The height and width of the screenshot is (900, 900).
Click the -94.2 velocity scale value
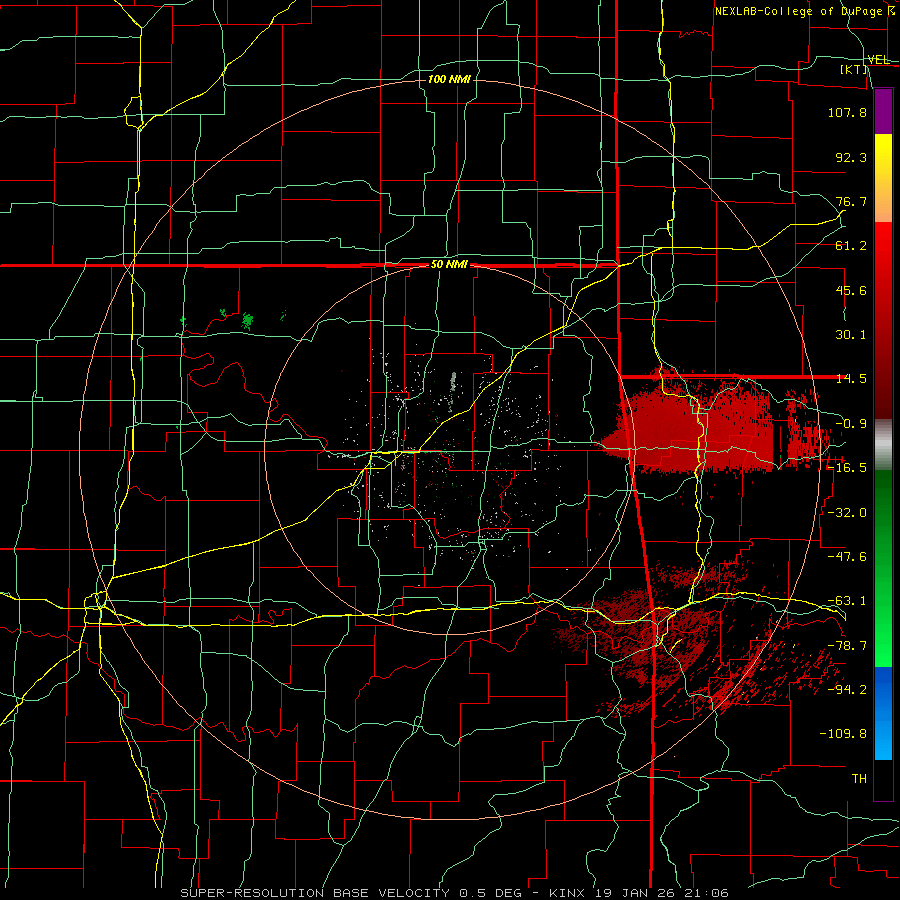847,690
